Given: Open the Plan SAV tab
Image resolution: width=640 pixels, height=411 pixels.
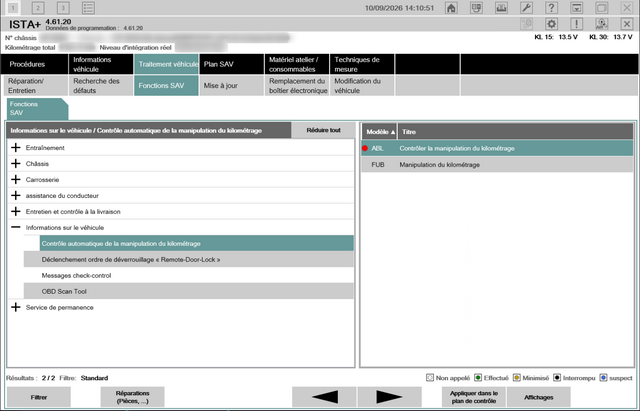Looking at the screenshot, I should (231, 64).
